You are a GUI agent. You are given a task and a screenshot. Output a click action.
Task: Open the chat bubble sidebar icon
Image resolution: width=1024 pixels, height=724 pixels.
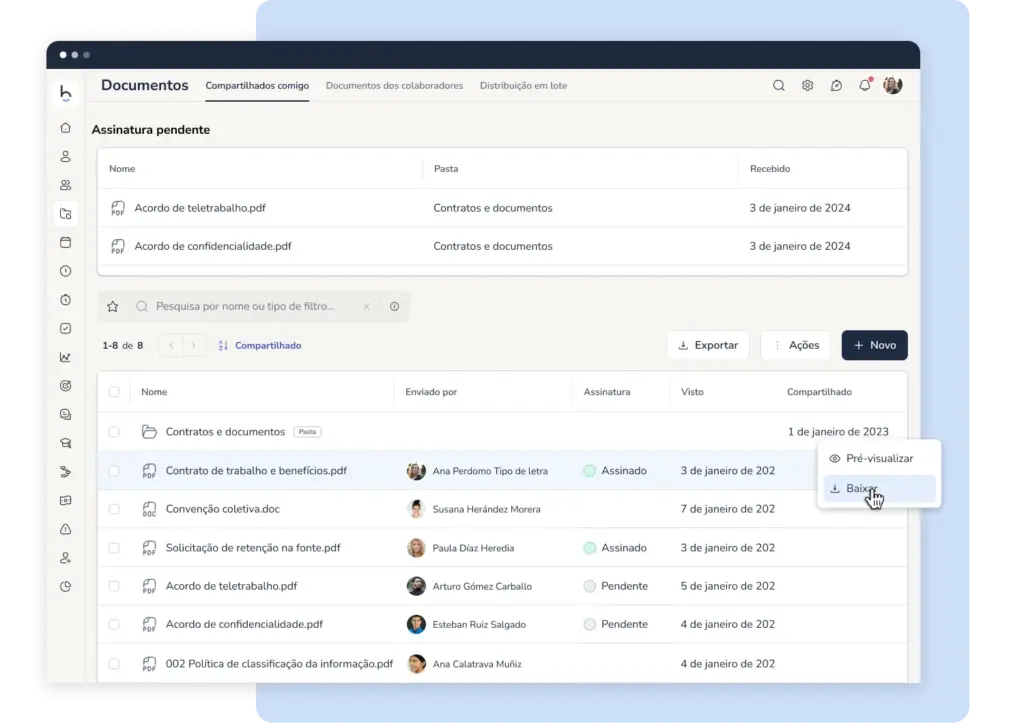pos(65,415)
